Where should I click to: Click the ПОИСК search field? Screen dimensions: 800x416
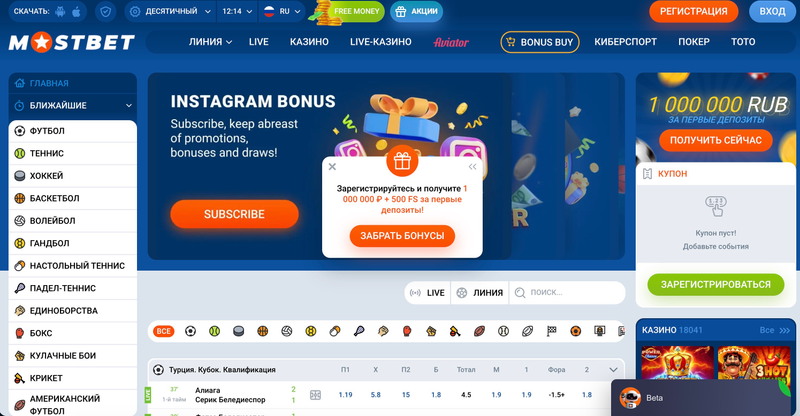[x=567, y=292]
